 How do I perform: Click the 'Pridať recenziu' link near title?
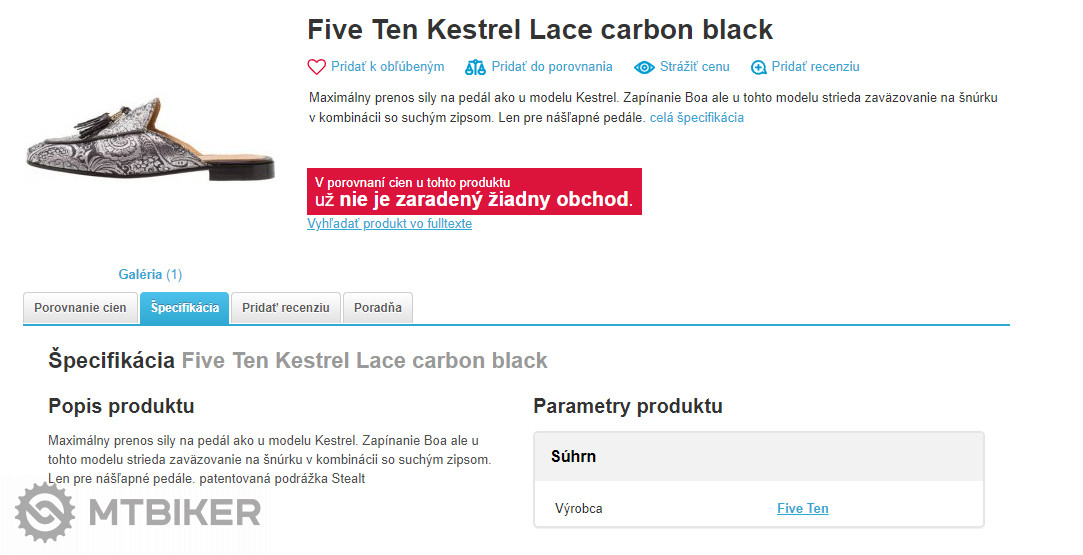[815, 67]
